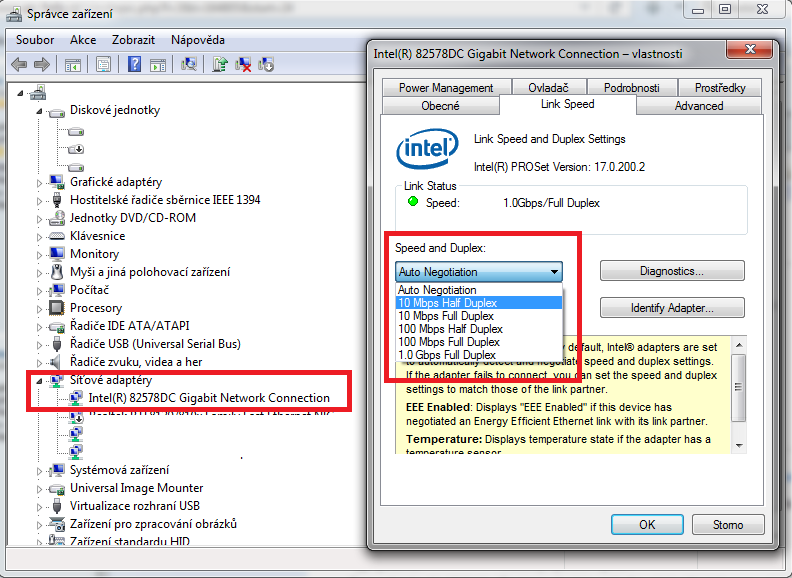Open the Speed and Duplex combo box
This screenshot has width=792, height=578.
[479, 272]
